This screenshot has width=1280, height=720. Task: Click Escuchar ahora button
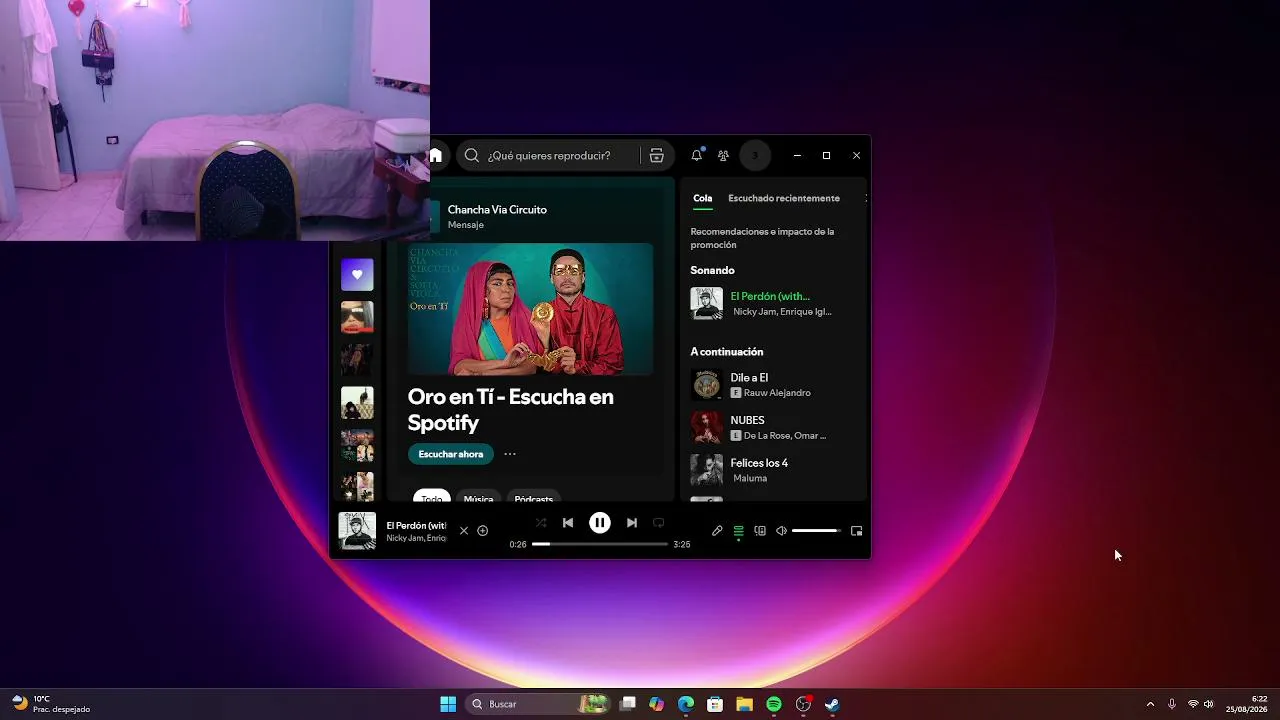pyautogui.click(x=450, y=454)
